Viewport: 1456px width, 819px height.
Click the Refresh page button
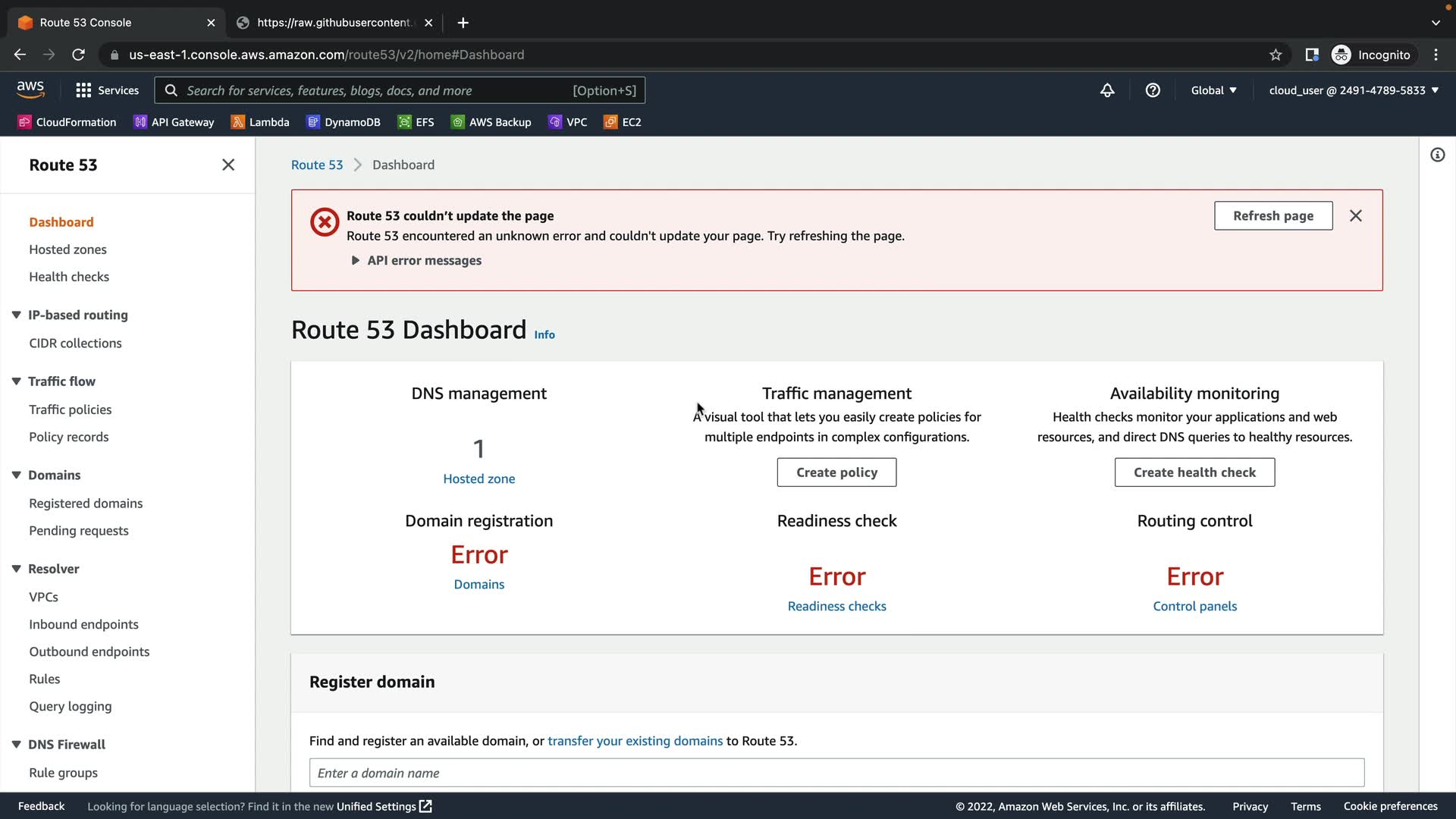coord(1272,216)
